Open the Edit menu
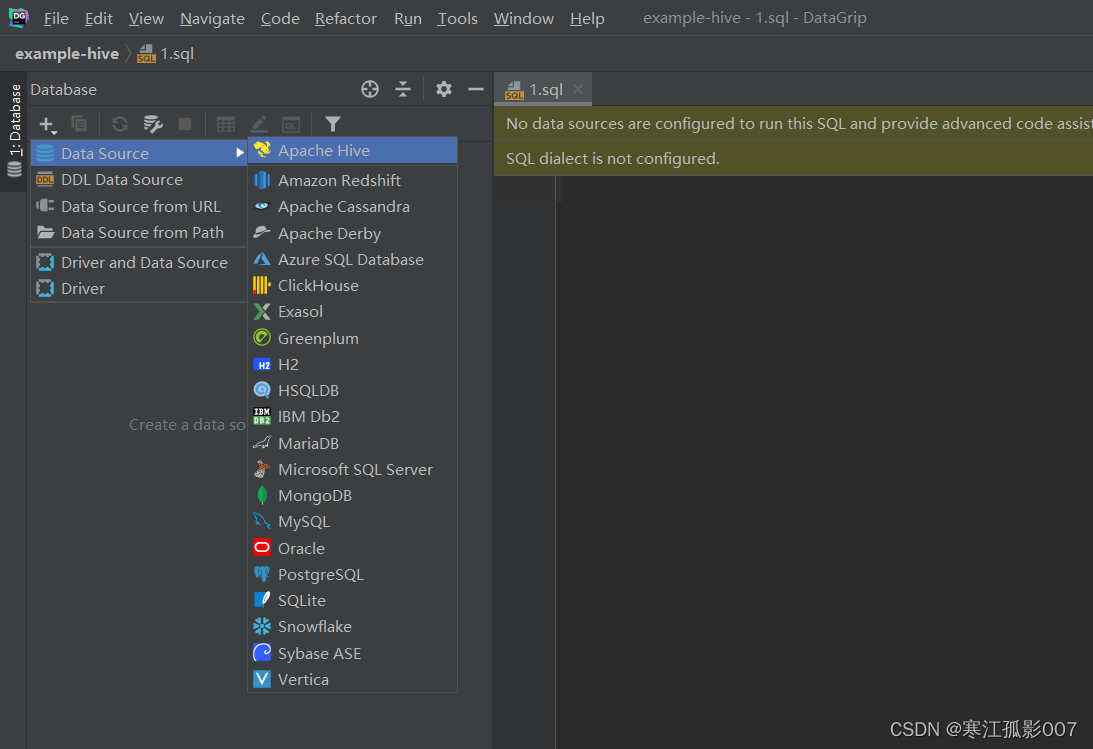The image size is (1093, 749). (98, 19)
